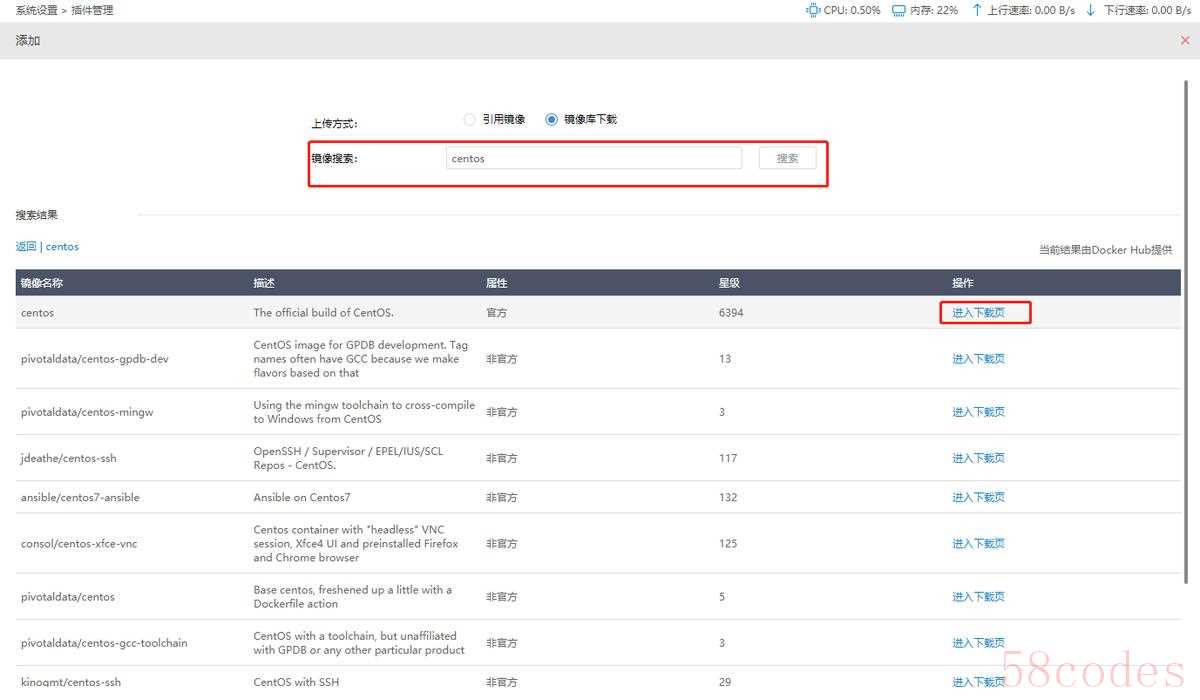Open download page for pivotaldata/centos-mingw

978,412
